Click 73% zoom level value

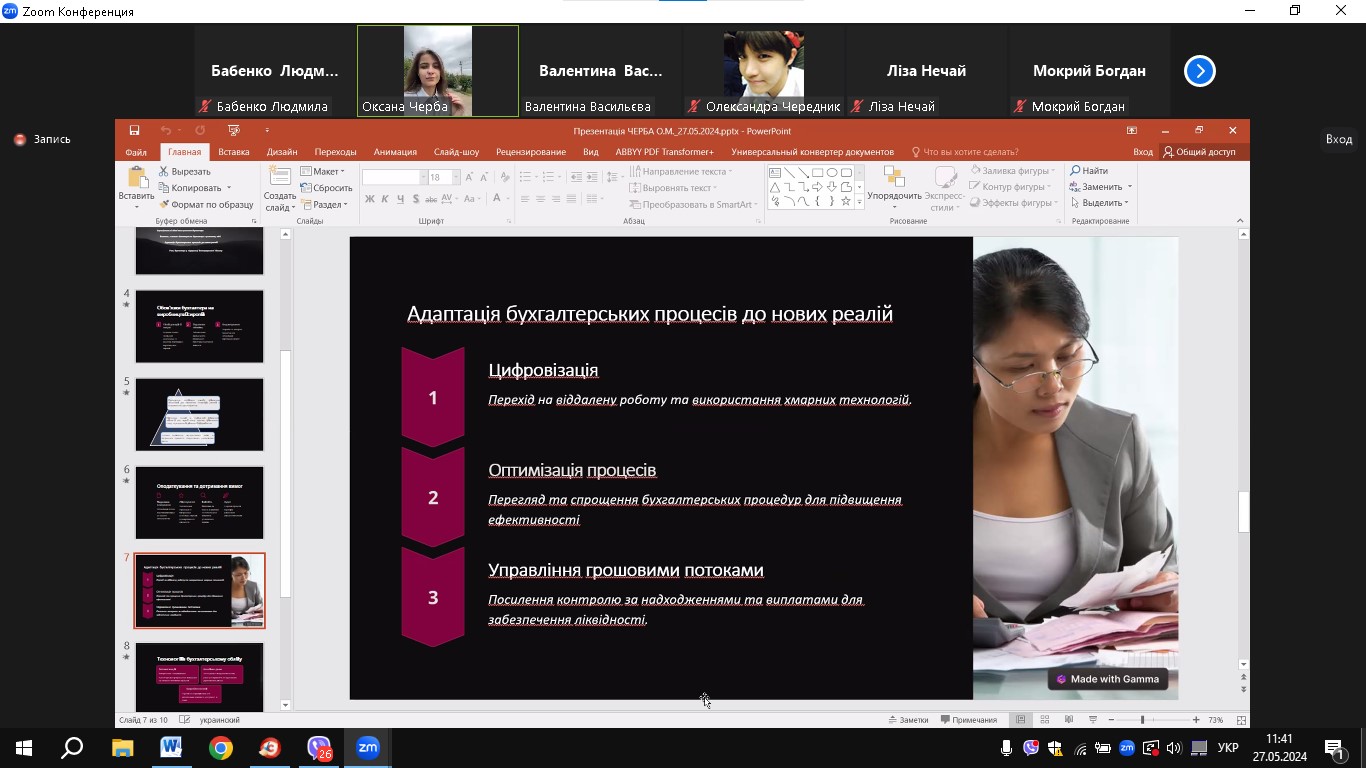coord(1216,720)
